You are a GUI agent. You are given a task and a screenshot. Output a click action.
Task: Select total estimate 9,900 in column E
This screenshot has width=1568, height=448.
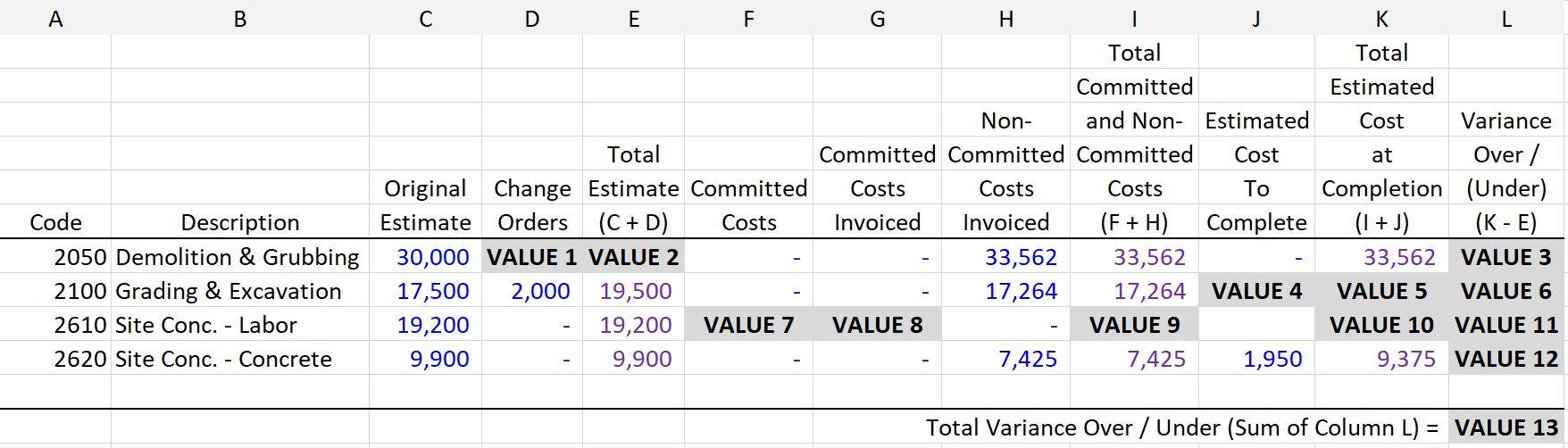(633, 359)
